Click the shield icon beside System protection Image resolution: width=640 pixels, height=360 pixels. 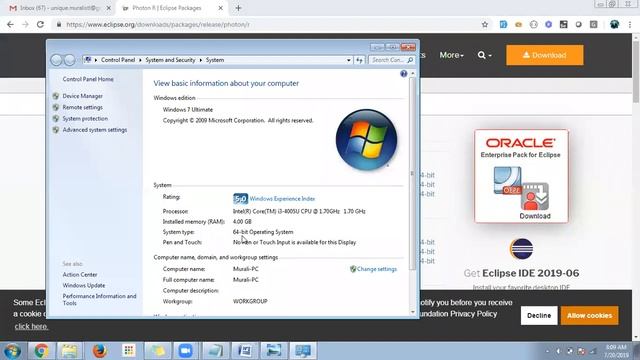(x=56, y=118)
